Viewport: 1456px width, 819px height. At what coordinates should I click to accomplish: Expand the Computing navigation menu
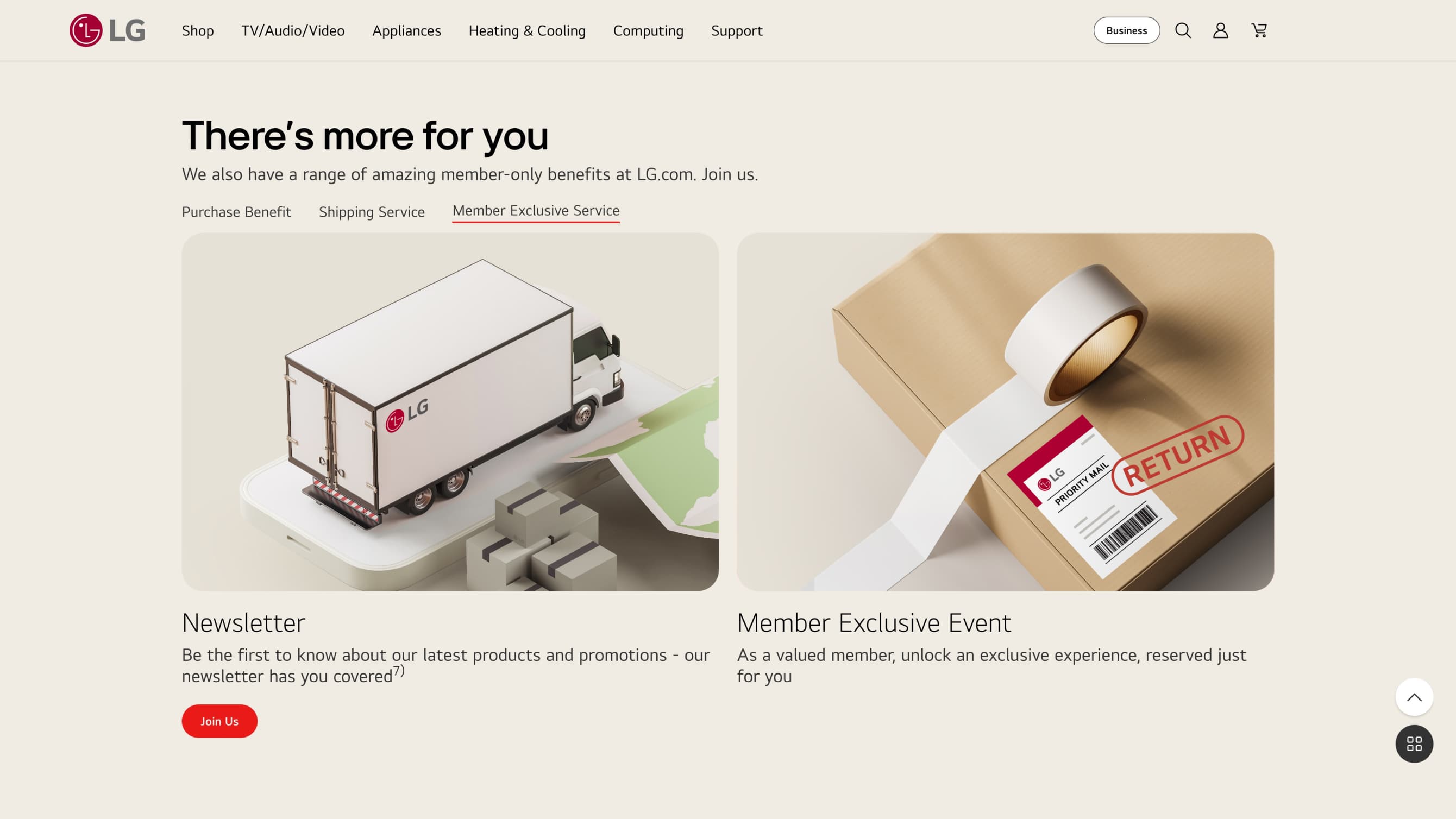[x=648, y=30]
